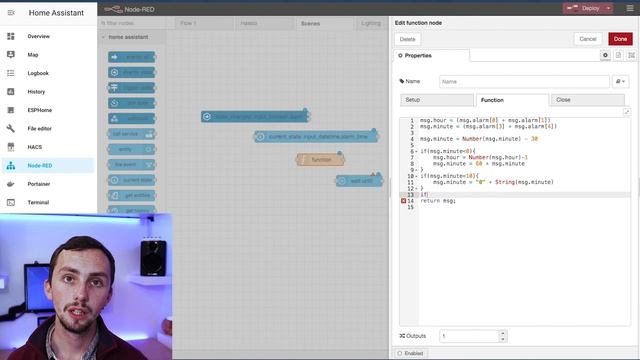The width and height of the screenshot is (640, 360).
Task: Open the Logbook sidebar icon
Action: click(x=11, y=73)
